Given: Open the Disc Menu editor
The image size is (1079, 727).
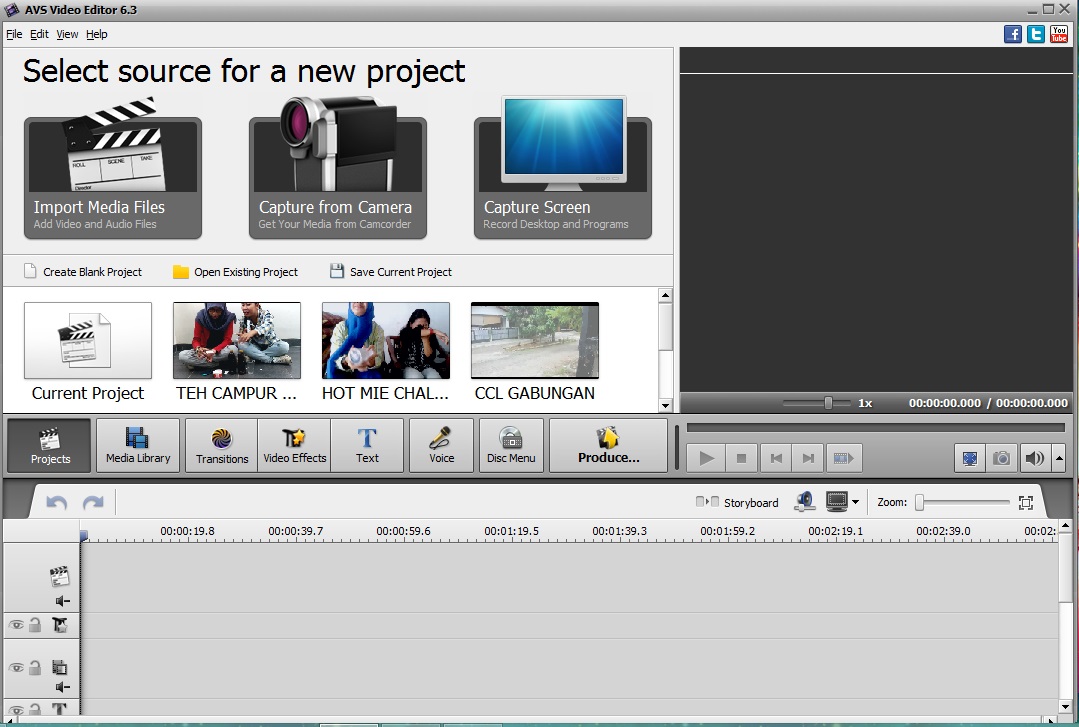Looking at the screenshot, I should [x=512, y=445].
